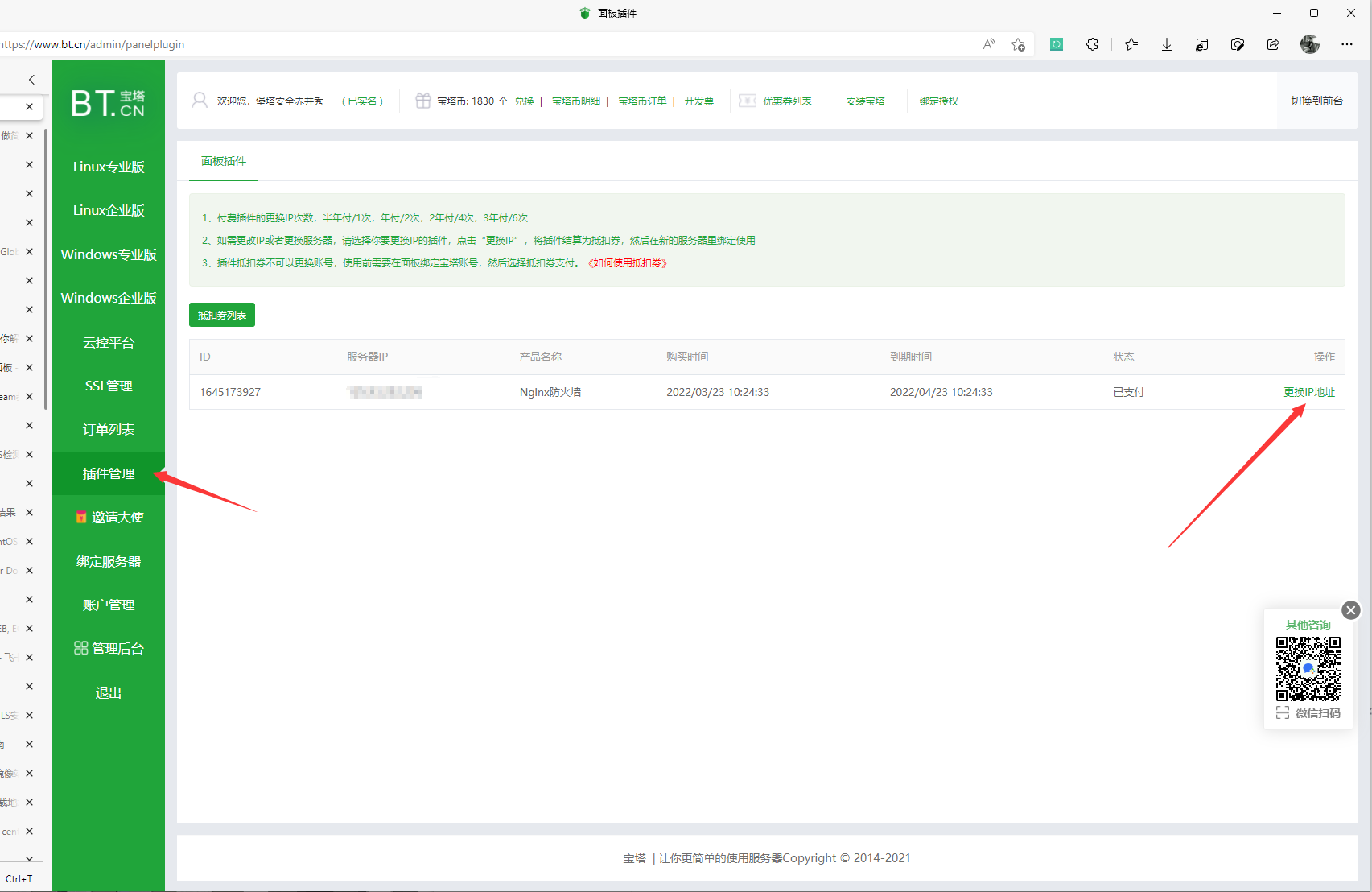This screenshot has height=892, width=1372.
Task: Close the vertical tab labeled cen
Action: click(x=30, y=831)
